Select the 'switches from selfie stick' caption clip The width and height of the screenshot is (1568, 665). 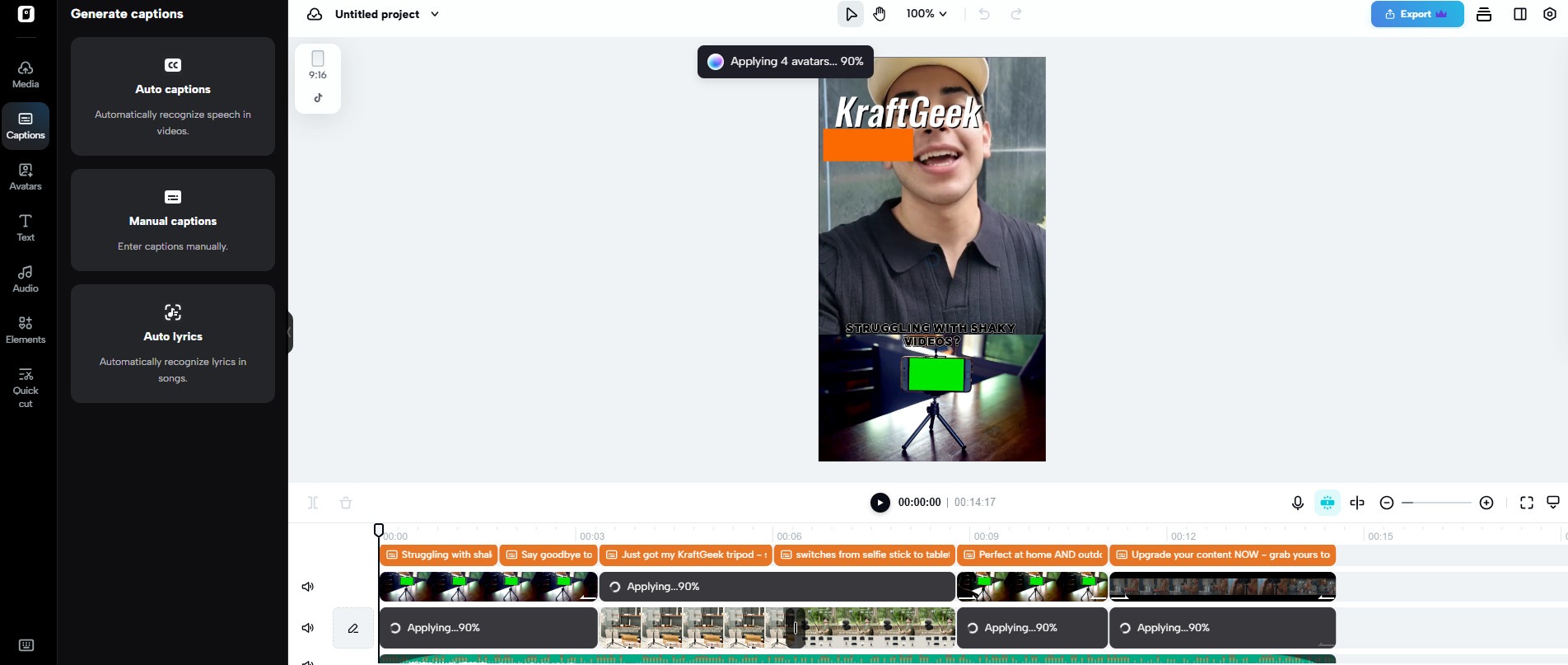pyautogui.click(x=865, y=555)
